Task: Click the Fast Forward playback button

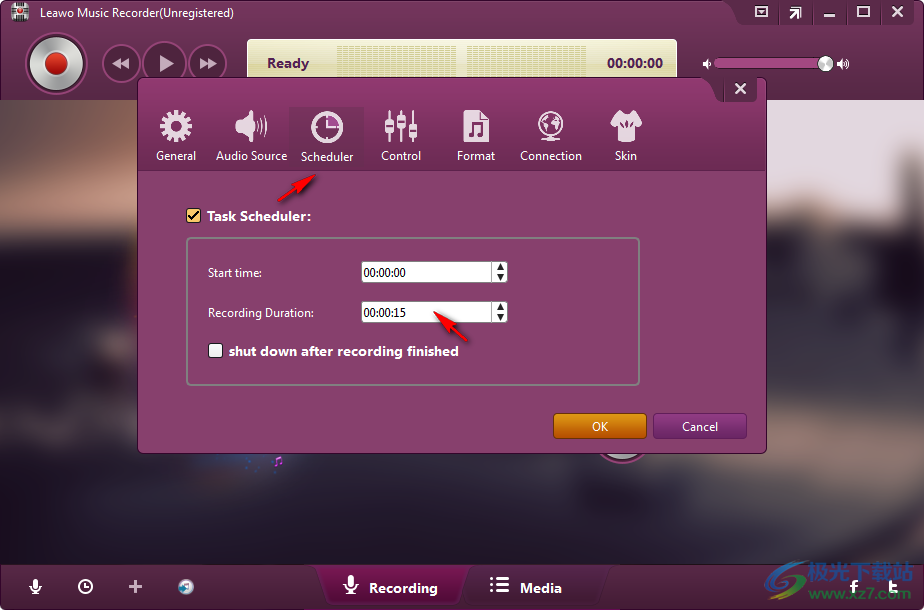Action: [208, 64]
